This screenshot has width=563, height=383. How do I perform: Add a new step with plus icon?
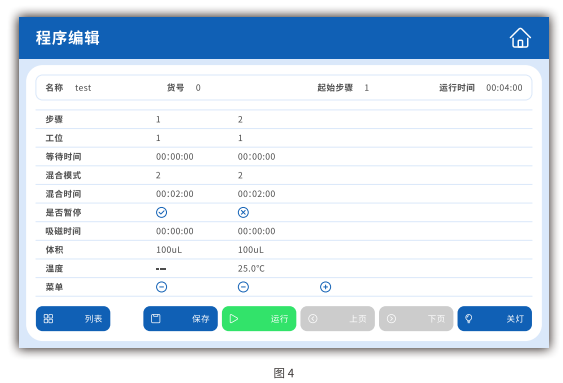[325, 287]
